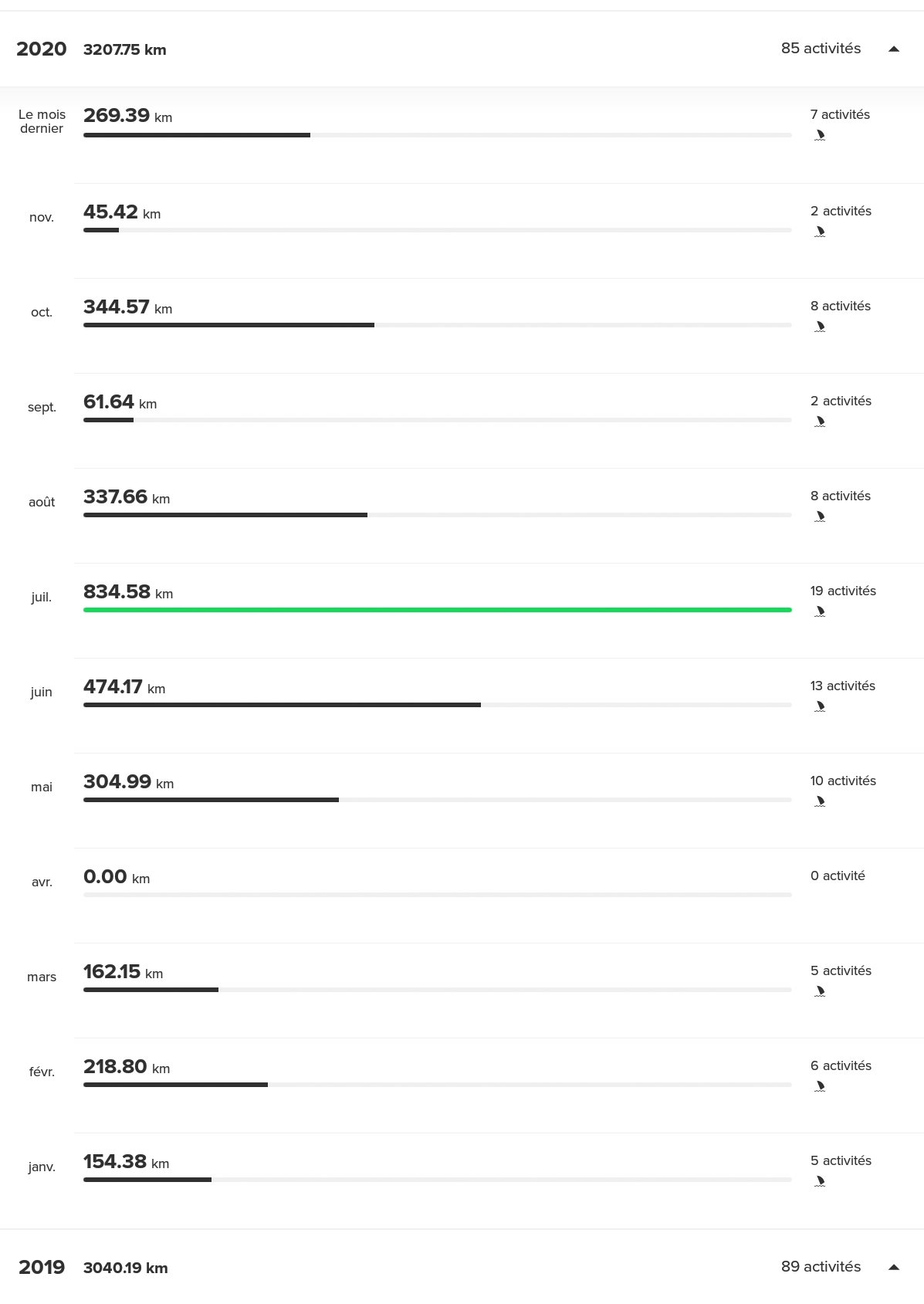This screenshot has height=1304, width=924.
Task: Click windsurf icon in janv. row
Action: pyautogui.click(x=820, y=1181)
